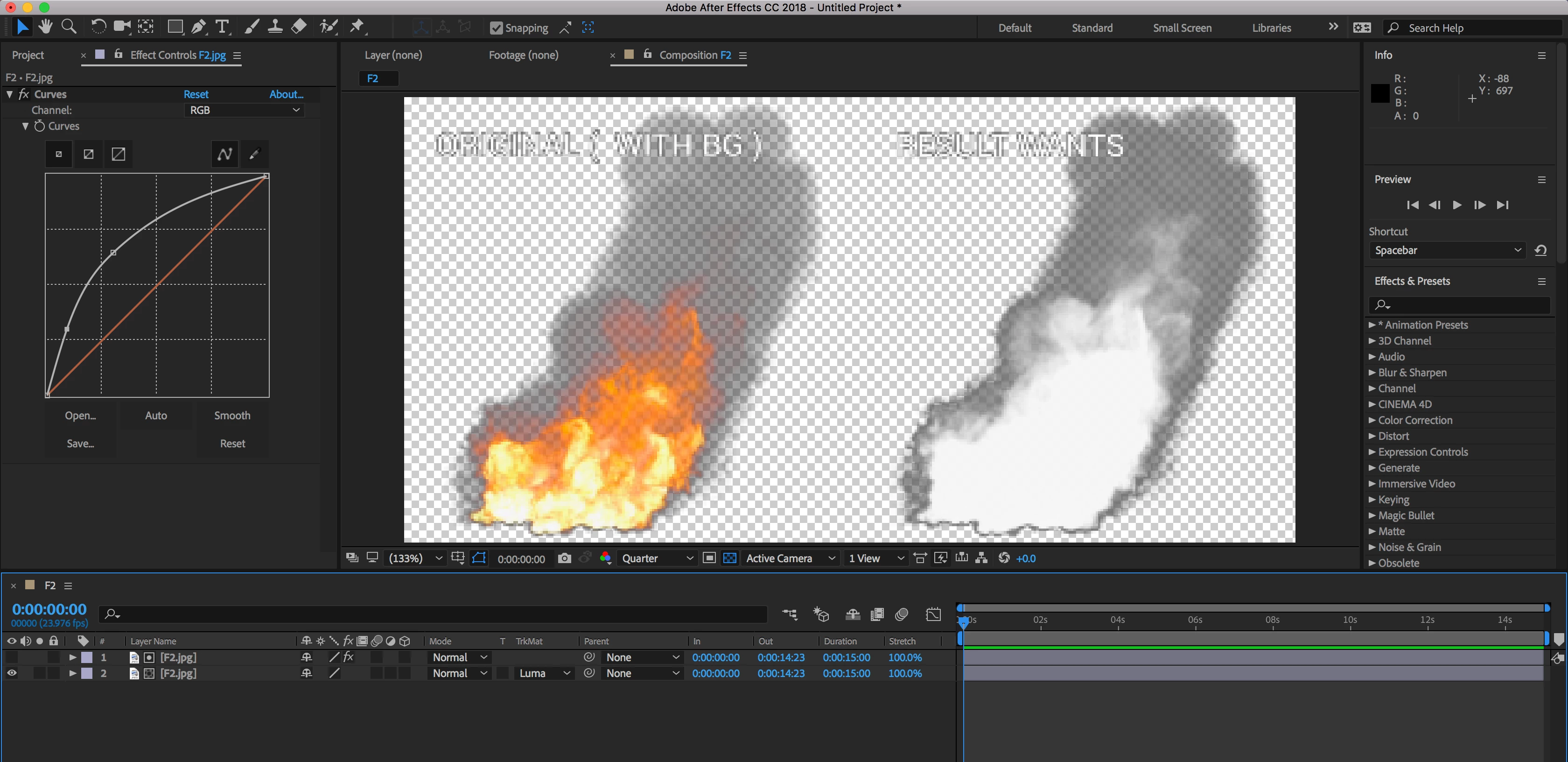Screen dimensions: 1568x762
Task: Expand the Color Correction effects category
Action: (1414, 420)
